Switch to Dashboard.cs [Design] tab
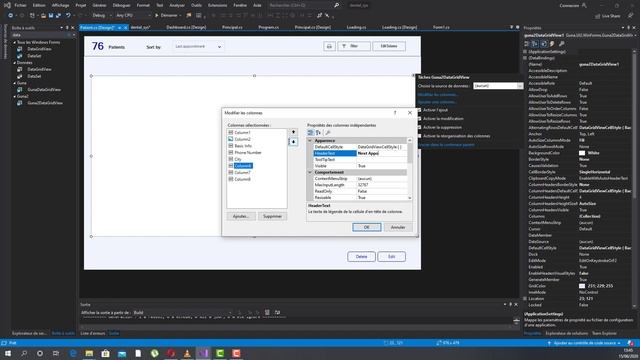The height and width of the screenshot is (360, 640). [x=186, y=27]
